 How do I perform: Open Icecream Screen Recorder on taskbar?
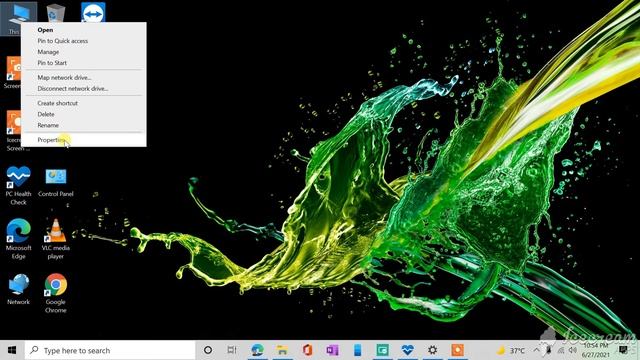[x=458, y=350]
